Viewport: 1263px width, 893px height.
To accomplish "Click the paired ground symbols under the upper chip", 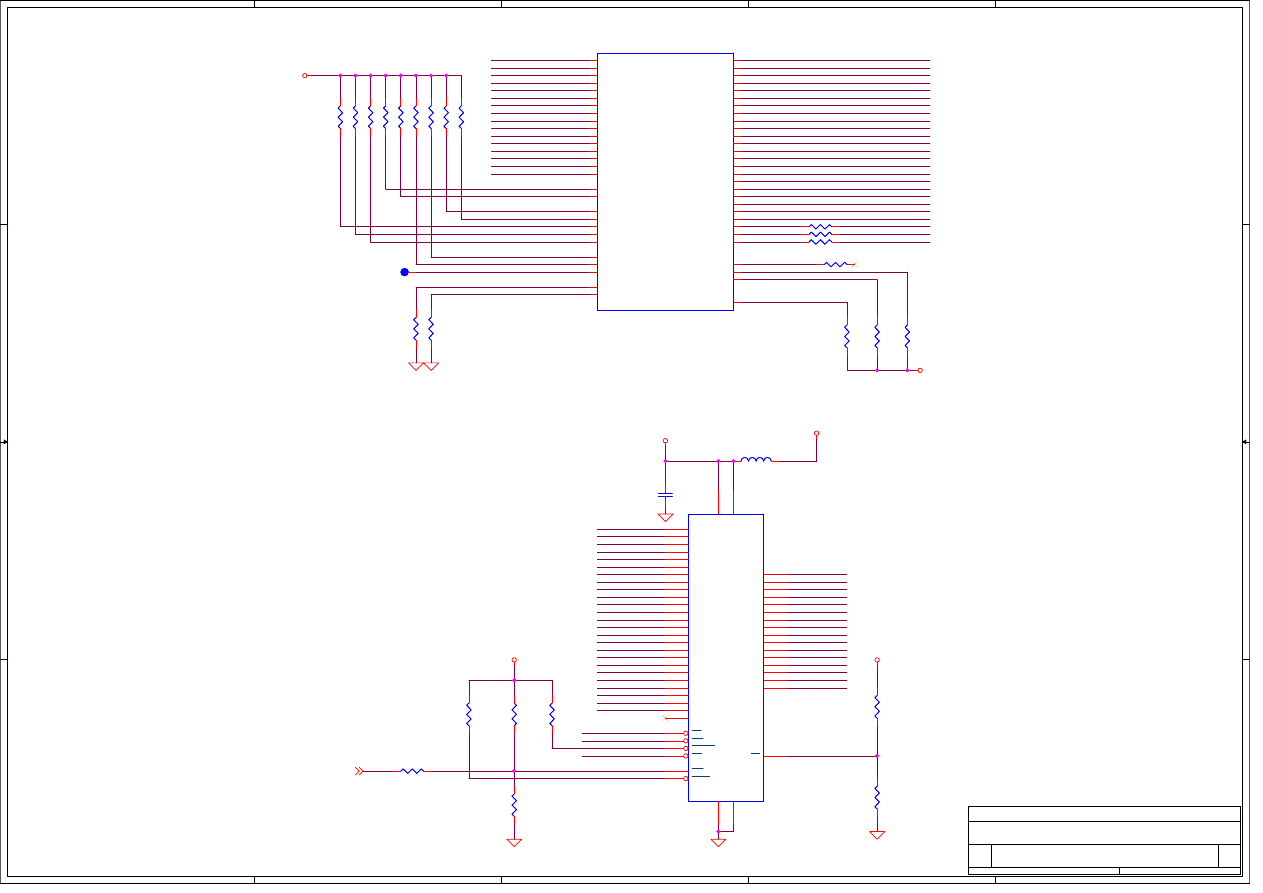I will [x=423, y=366].
